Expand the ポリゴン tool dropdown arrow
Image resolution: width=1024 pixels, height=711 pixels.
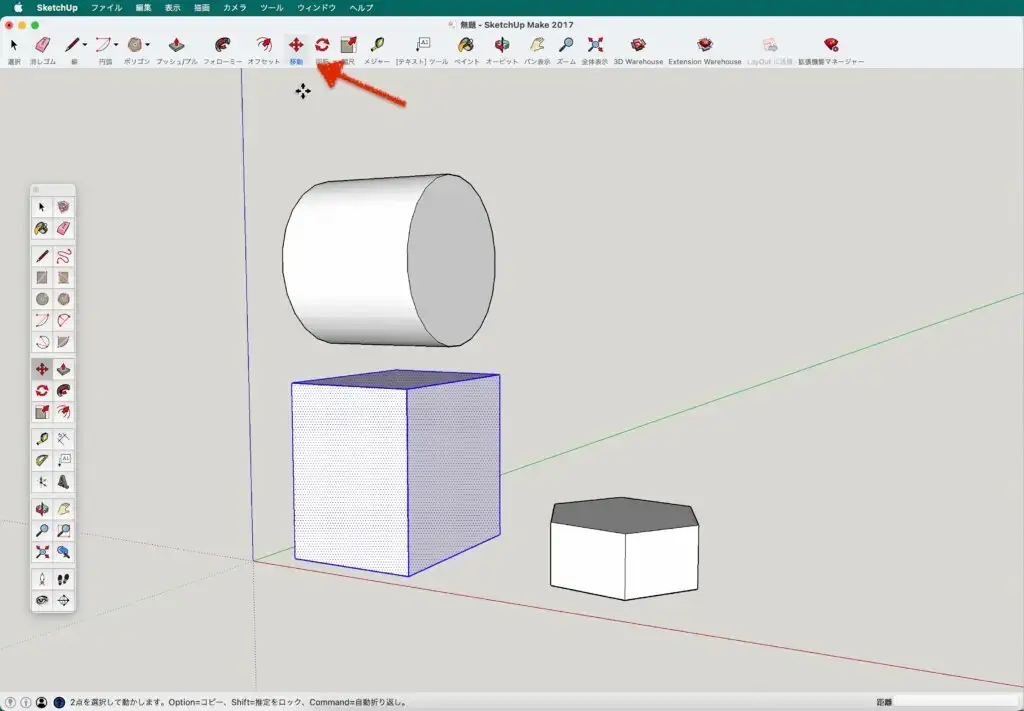[147, 44]
